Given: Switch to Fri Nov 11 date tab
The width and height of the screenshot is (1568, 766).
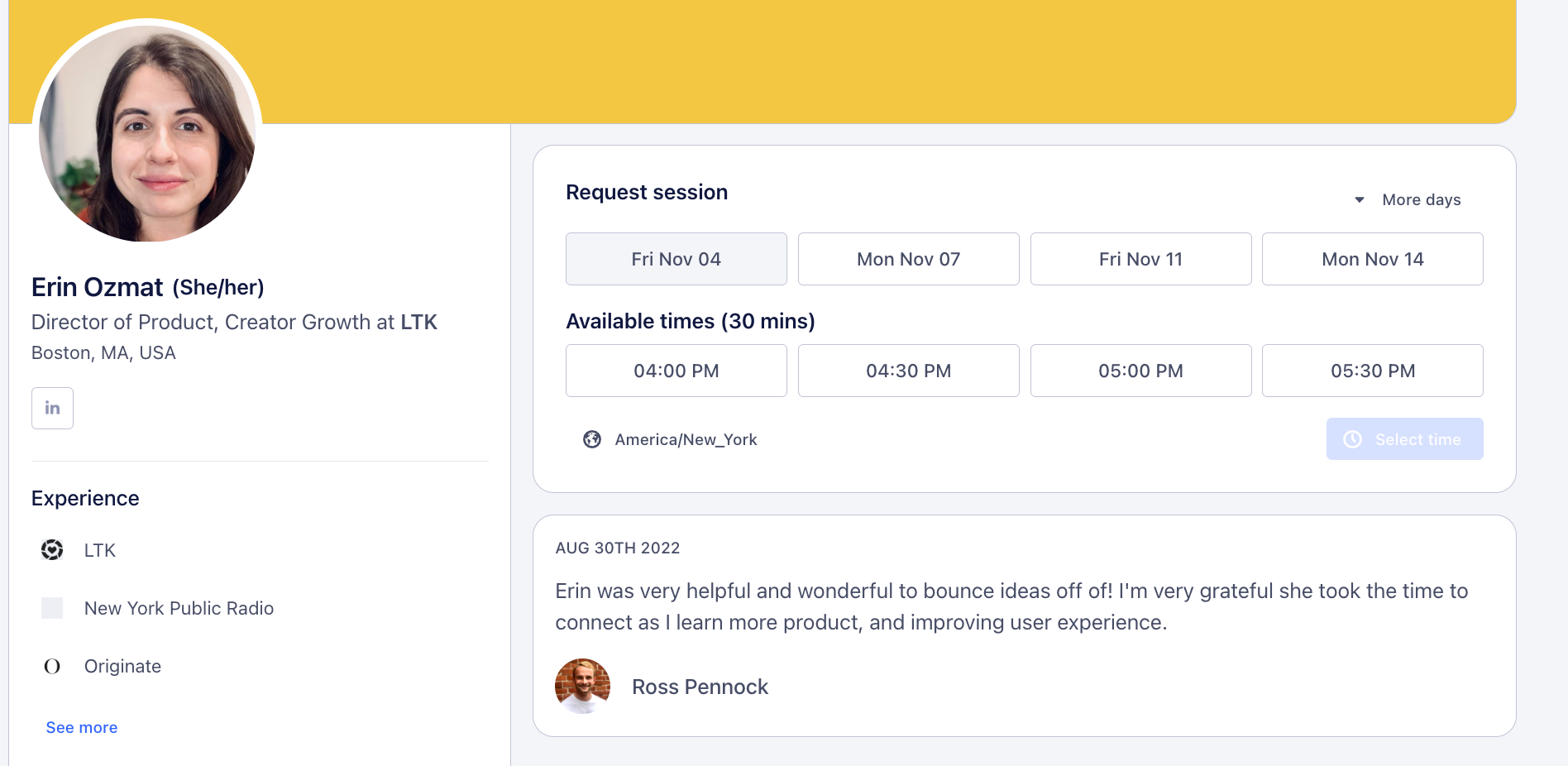Looking at the screenshot, I should pos(1140,258).
